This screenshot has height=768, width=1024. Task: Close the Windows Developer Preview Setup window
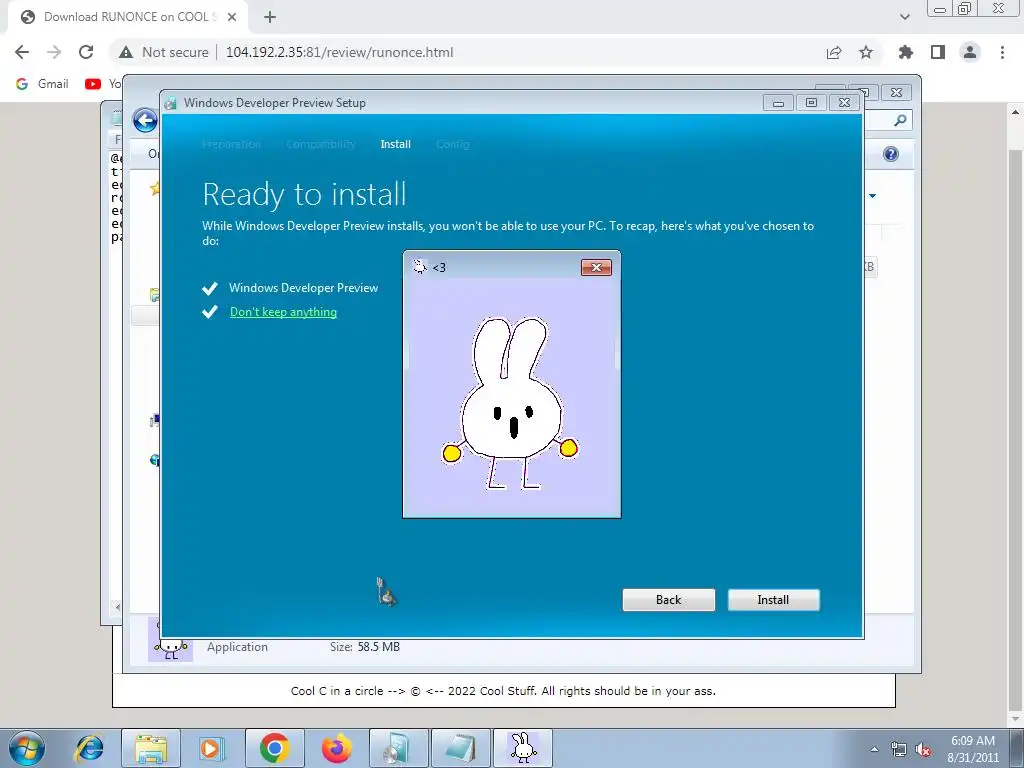[844, 103]
